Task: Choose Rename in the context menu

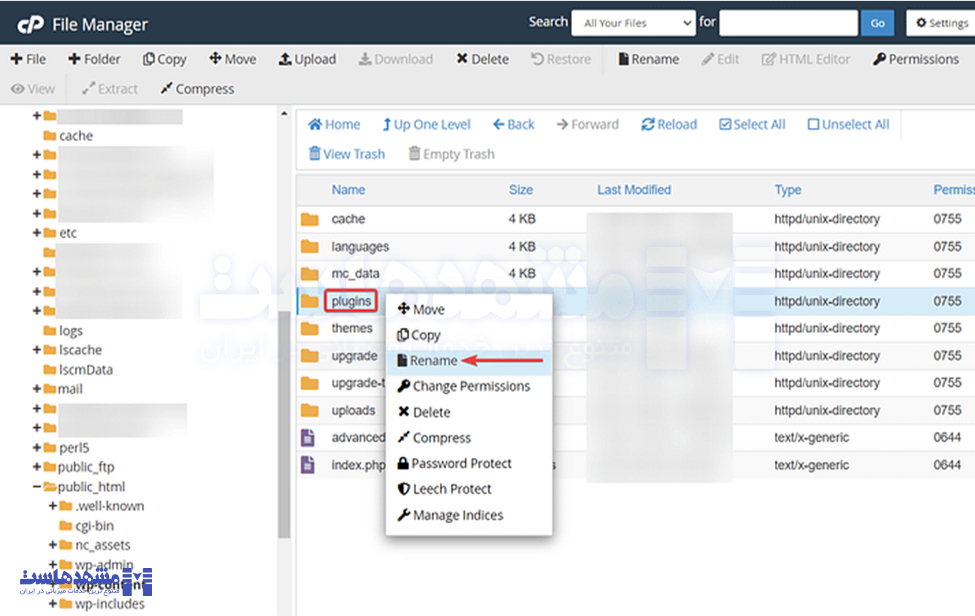Action: [433, 361]
